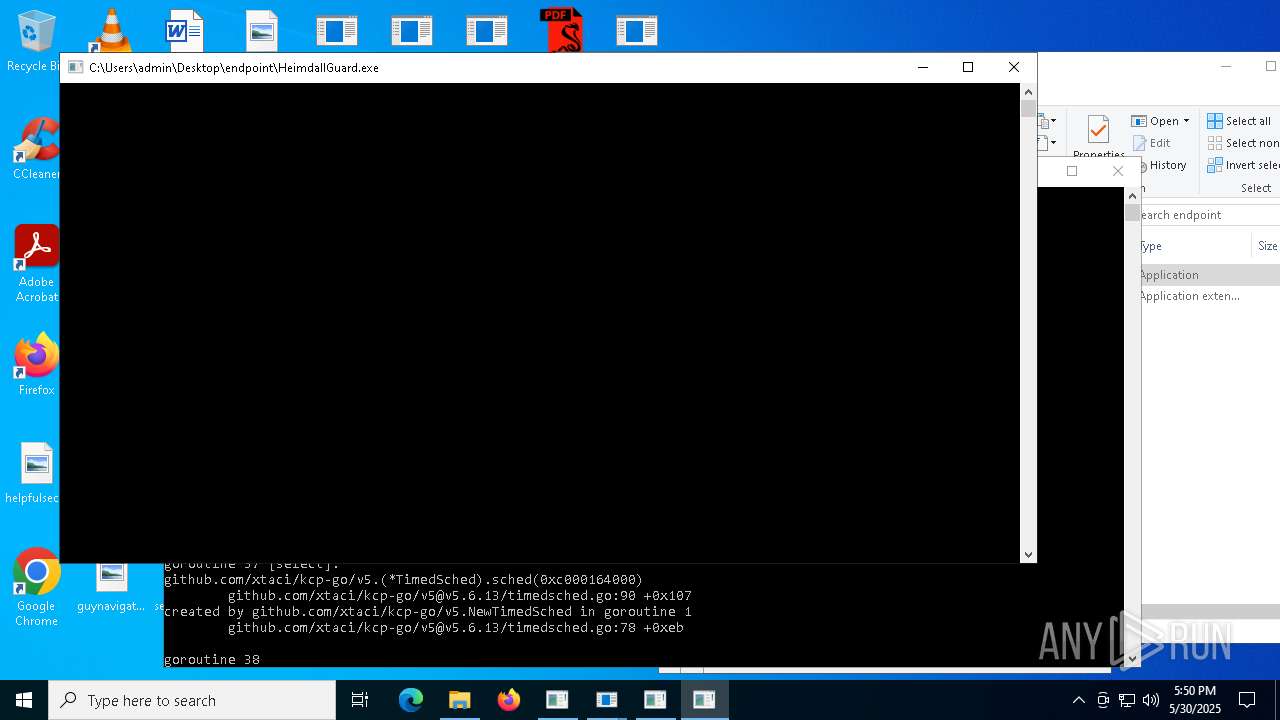Switch to active console taskbar item
The height and width of the screenshot is (720, 1280).
click(705, 700)
